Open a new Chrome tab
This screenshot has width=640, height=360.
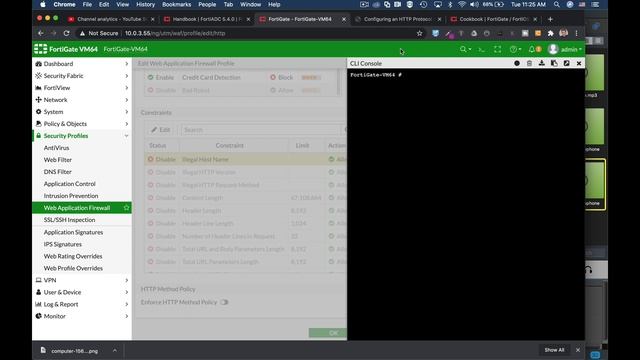pyautogui.click(x=550, y=19)
